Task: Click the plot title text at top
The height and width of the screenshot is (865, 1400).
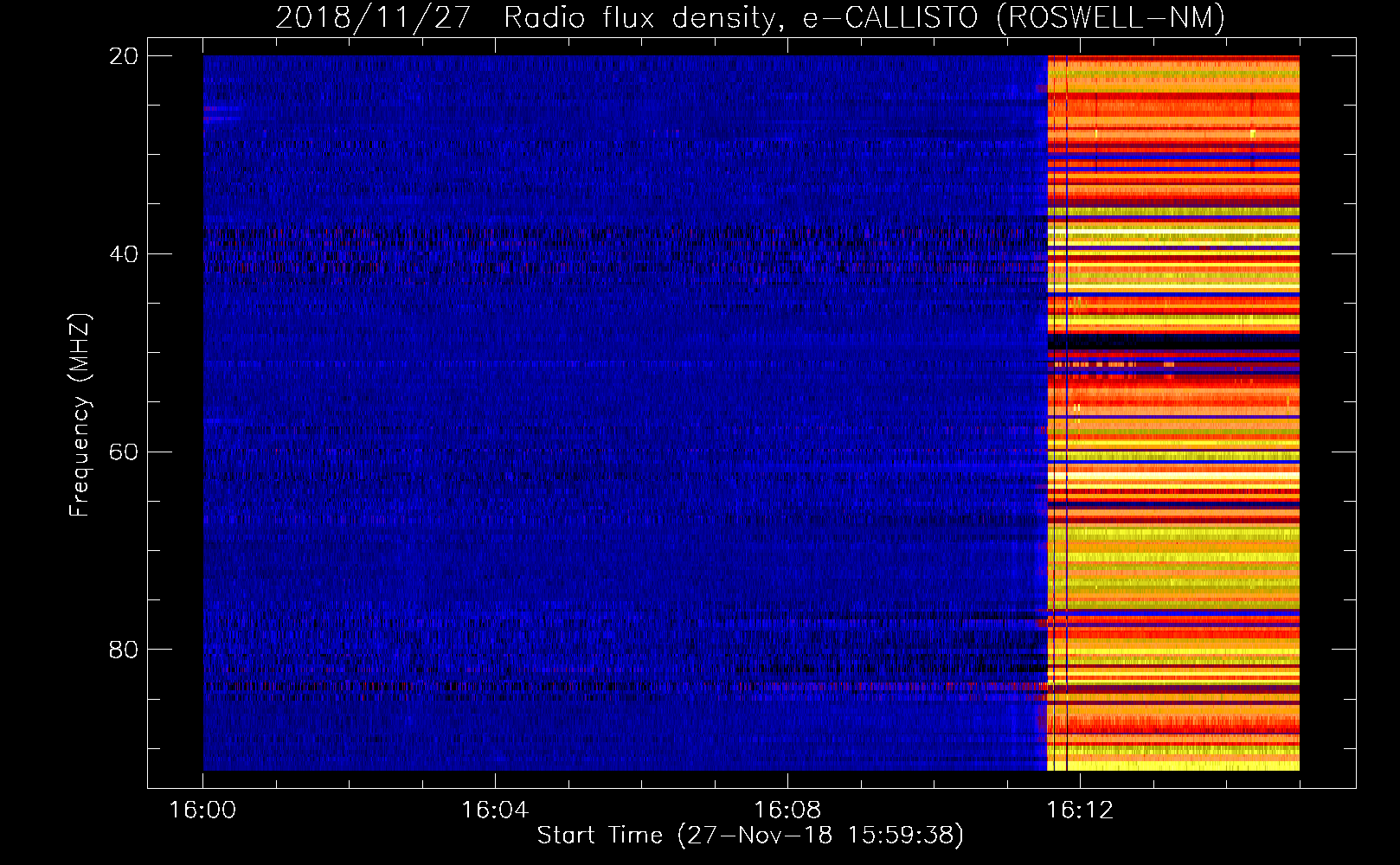Action: click(x=750, y=18)
